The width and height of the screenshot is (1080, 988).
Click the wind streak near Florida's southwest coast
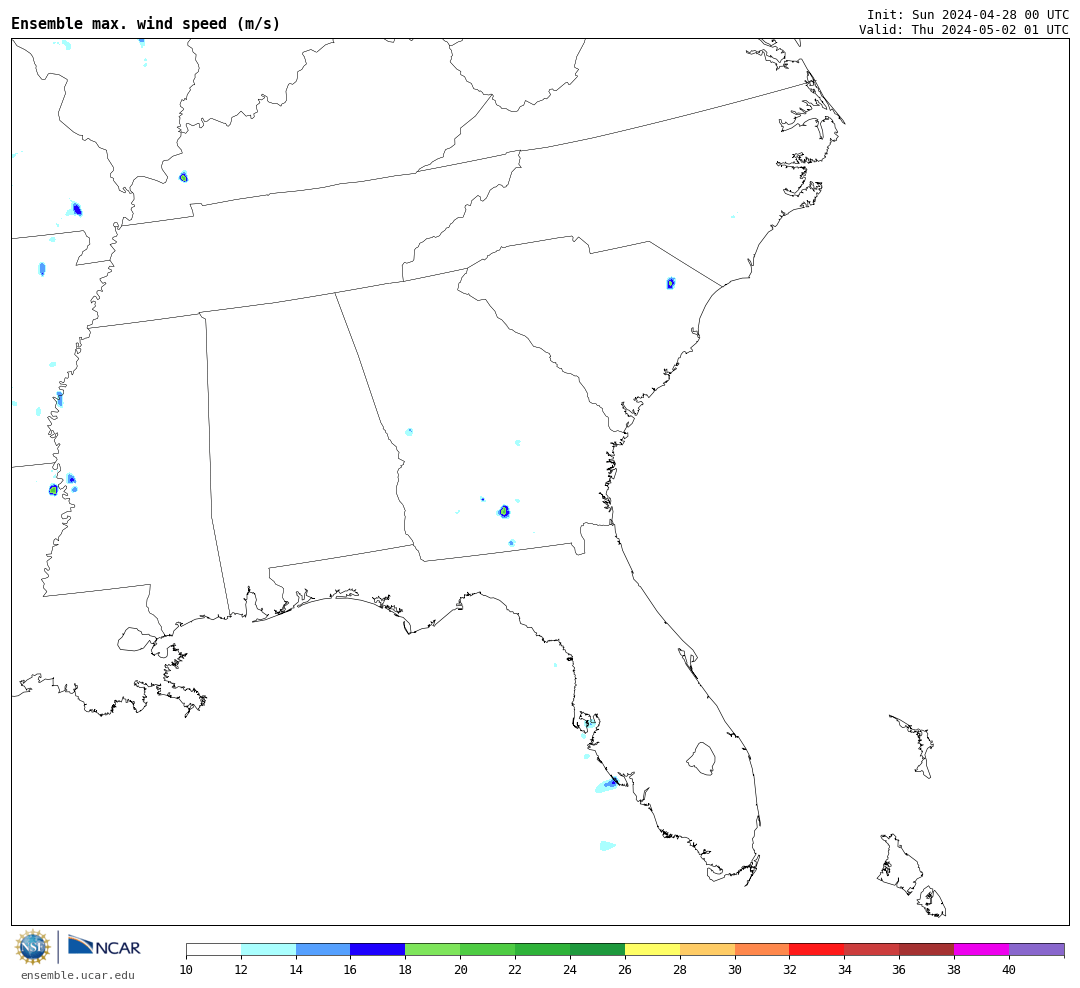click(610, 784)
